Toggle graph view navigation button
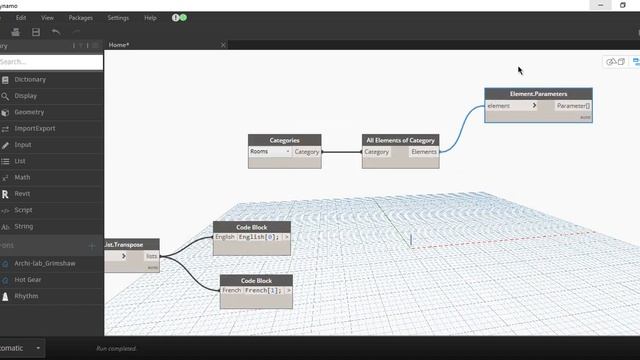This screenshot has height=360, width=640. pos(636,62)
